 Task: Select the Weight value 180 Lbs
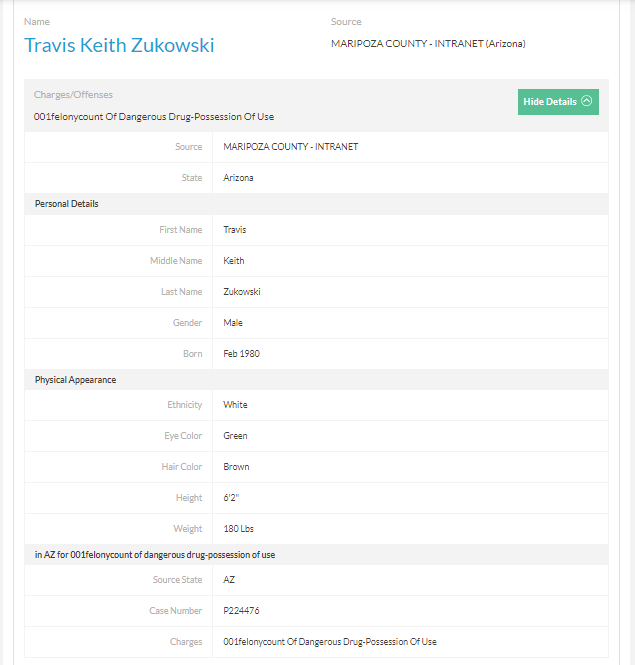(241, 529)
